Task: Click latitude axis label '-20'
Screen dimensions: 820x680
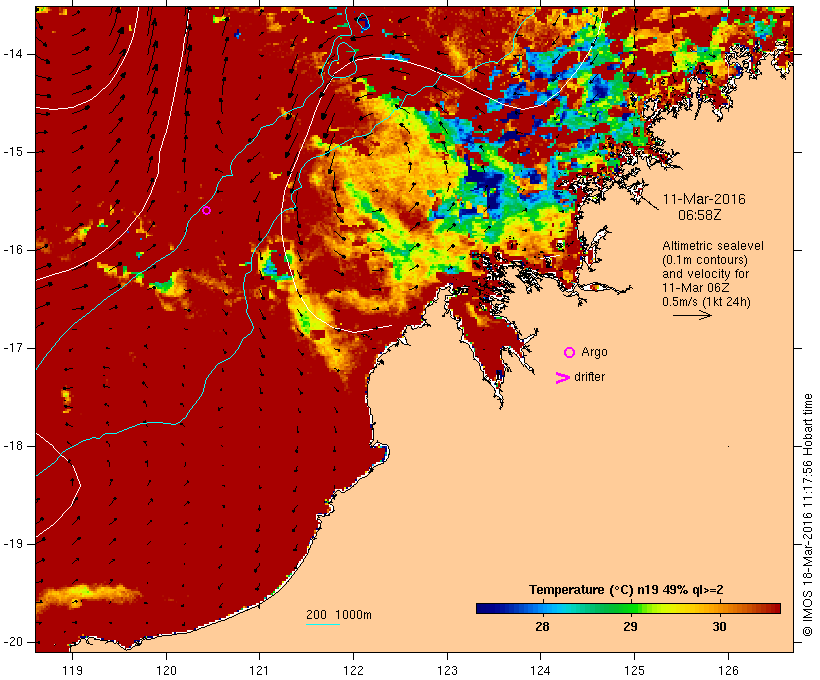Action: coord(13,642)
